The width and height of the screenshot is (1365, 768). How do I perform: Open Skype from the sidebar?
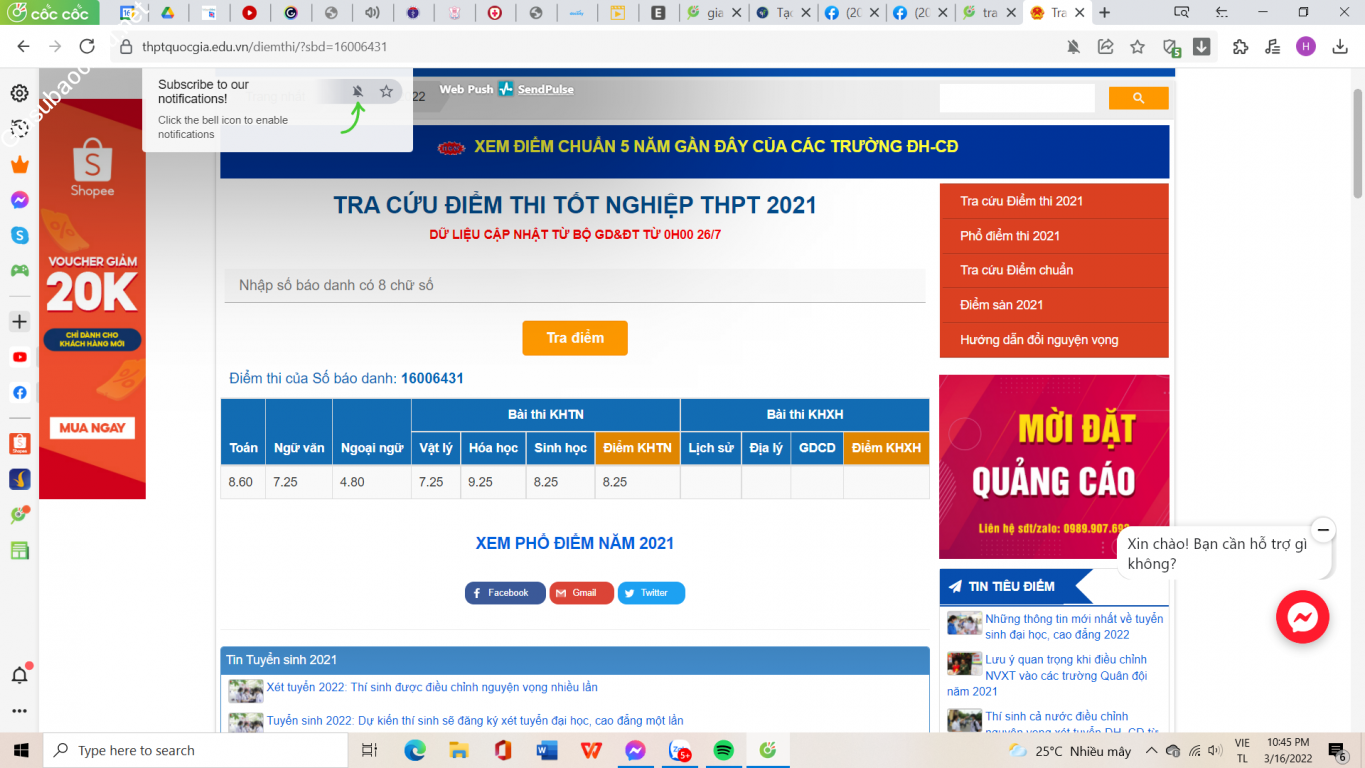click(x=19, y=235)
